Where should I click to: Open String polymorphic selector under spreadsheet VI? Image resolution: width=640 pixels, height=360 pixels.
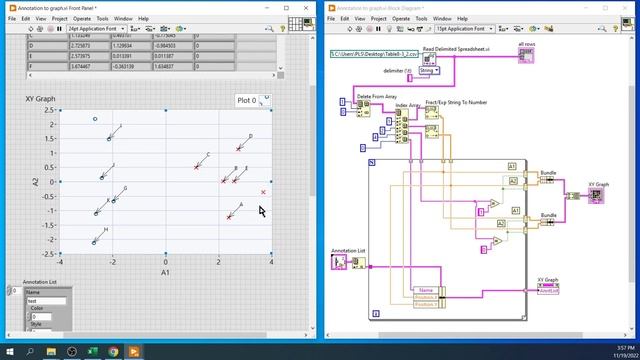coord(429,71)
